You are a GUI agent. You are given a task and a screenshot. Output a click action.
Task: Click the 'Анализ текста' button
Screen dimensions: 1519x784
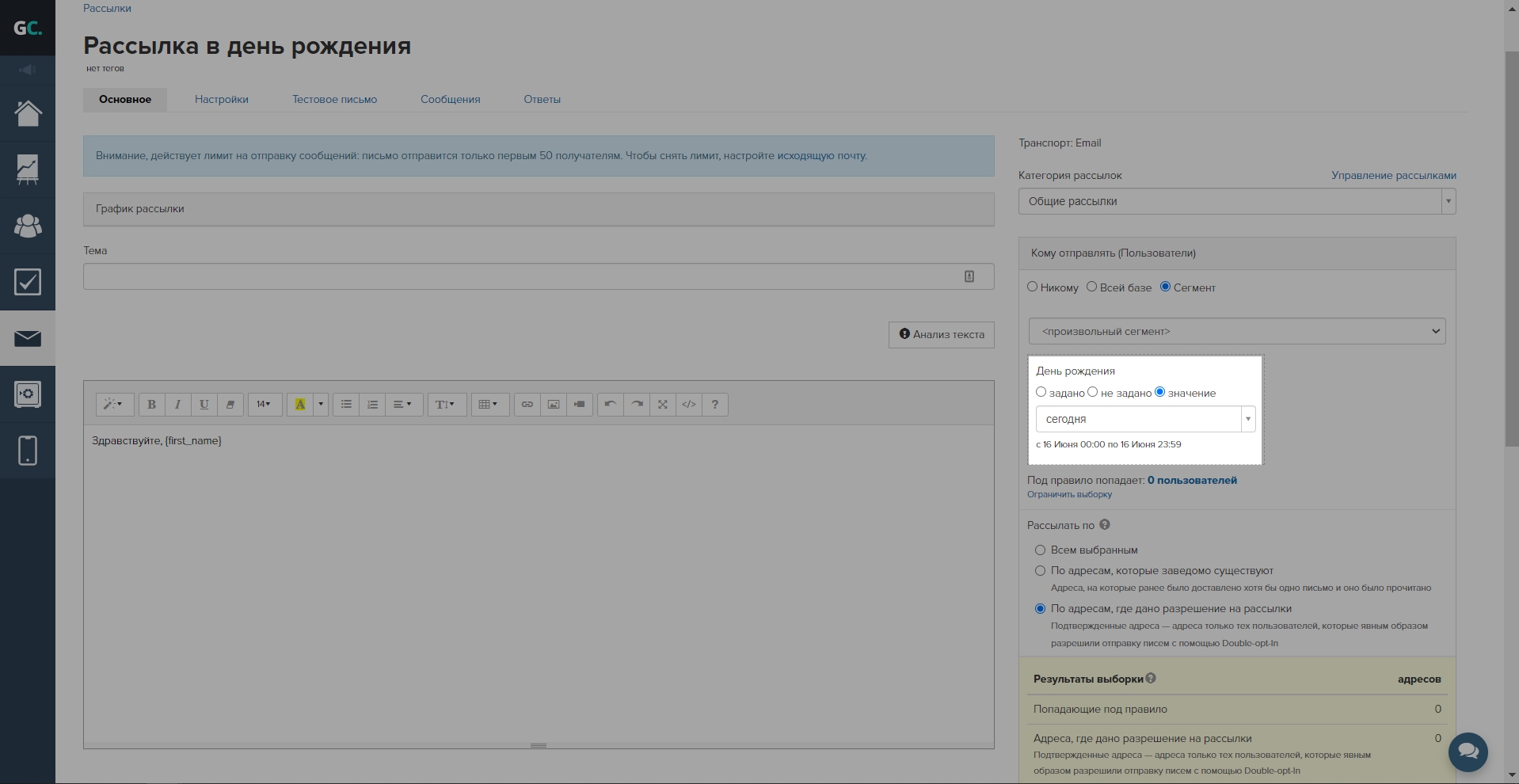(941, 335)
